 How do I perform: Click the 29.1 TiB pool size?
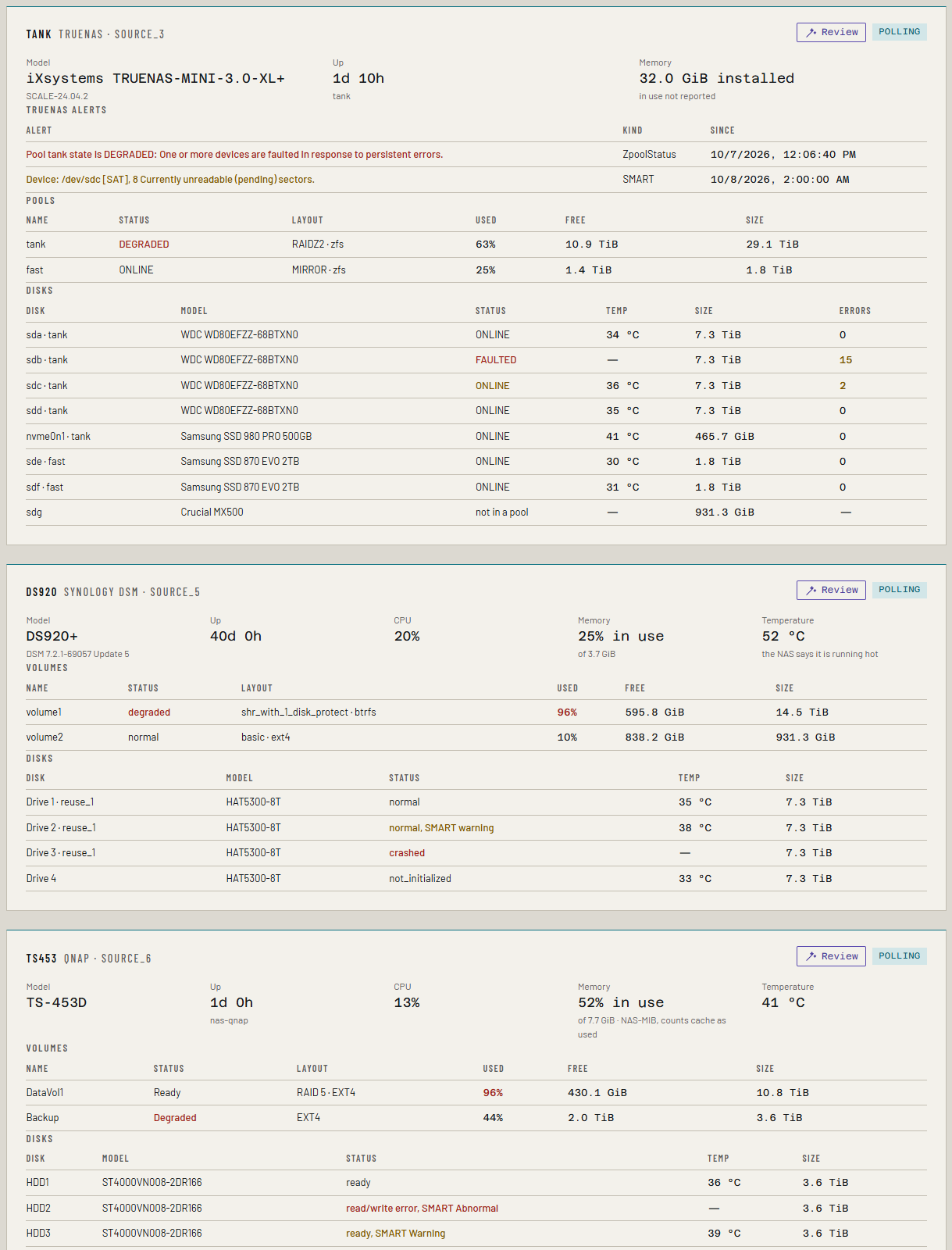tap(772, 245)
